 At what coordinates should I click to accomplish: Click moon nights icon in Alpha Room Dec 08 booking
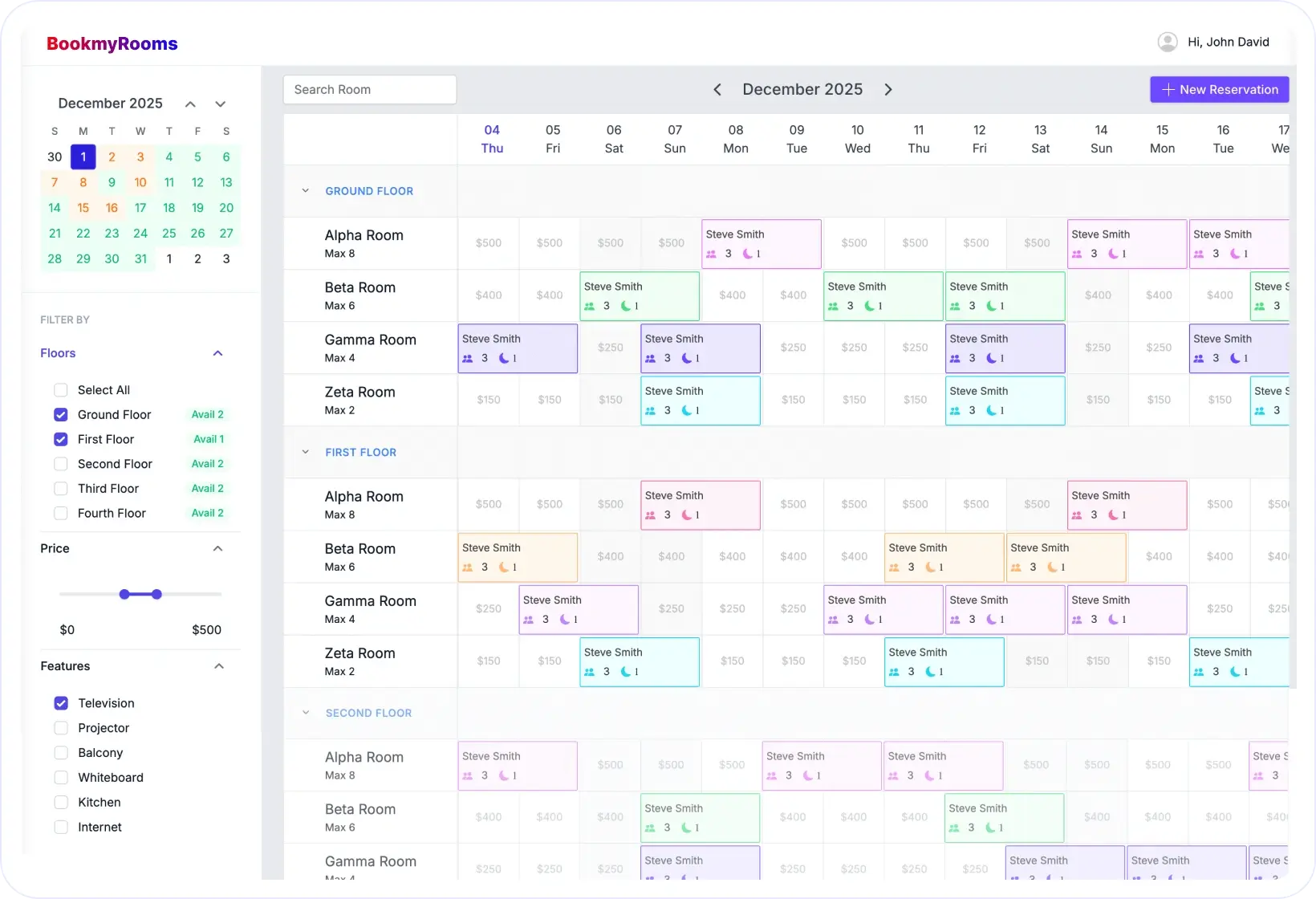[748, 254]
